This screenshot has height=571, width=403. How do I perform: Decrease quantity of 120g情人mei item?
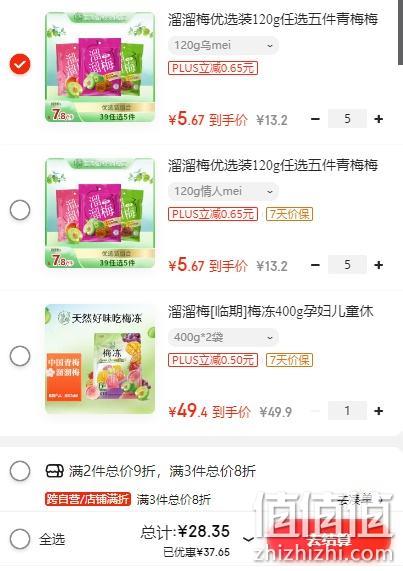coord(315,265)
